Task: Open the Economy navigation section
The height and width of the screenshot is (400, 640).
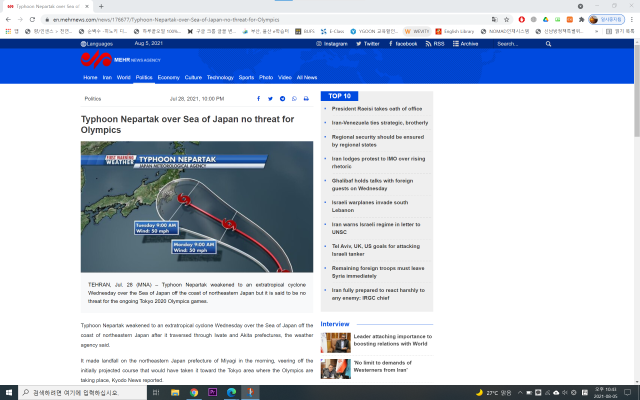Action: 168,77
